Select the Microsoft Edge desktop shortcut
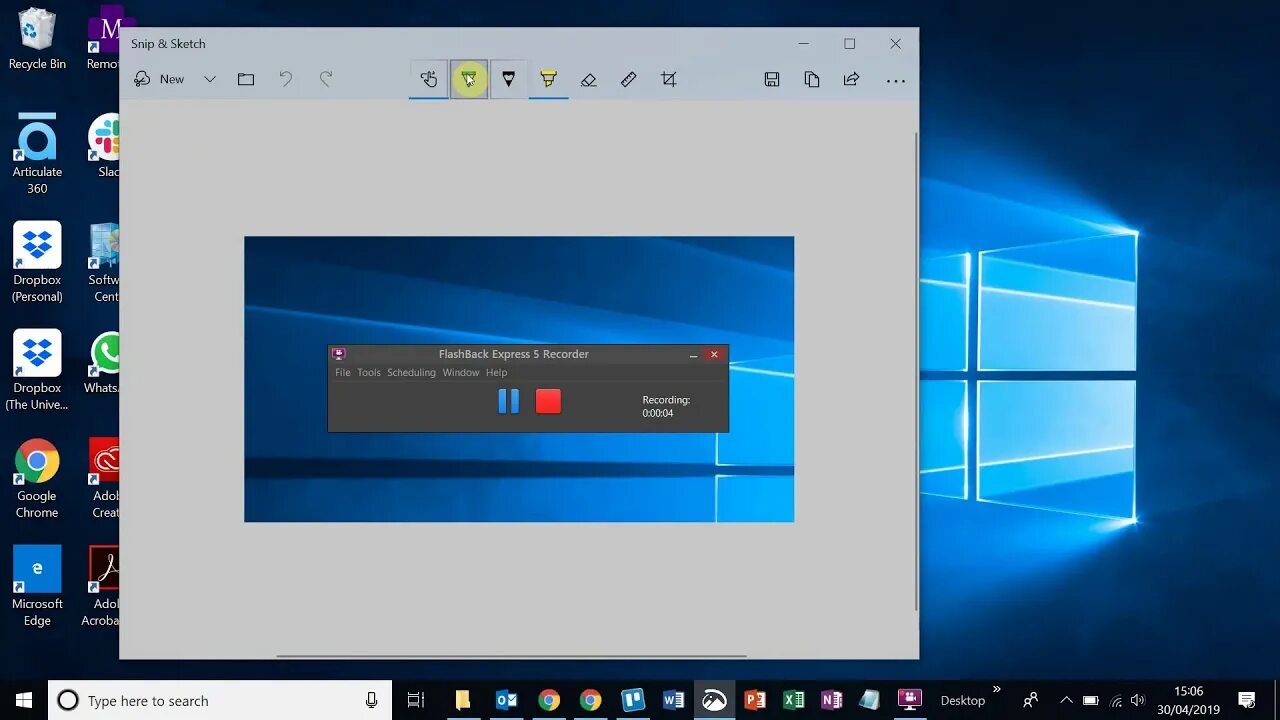Image resolution: width=1280 pixels, height=720 pixels. pyautogui.click(x=37, y=586)
